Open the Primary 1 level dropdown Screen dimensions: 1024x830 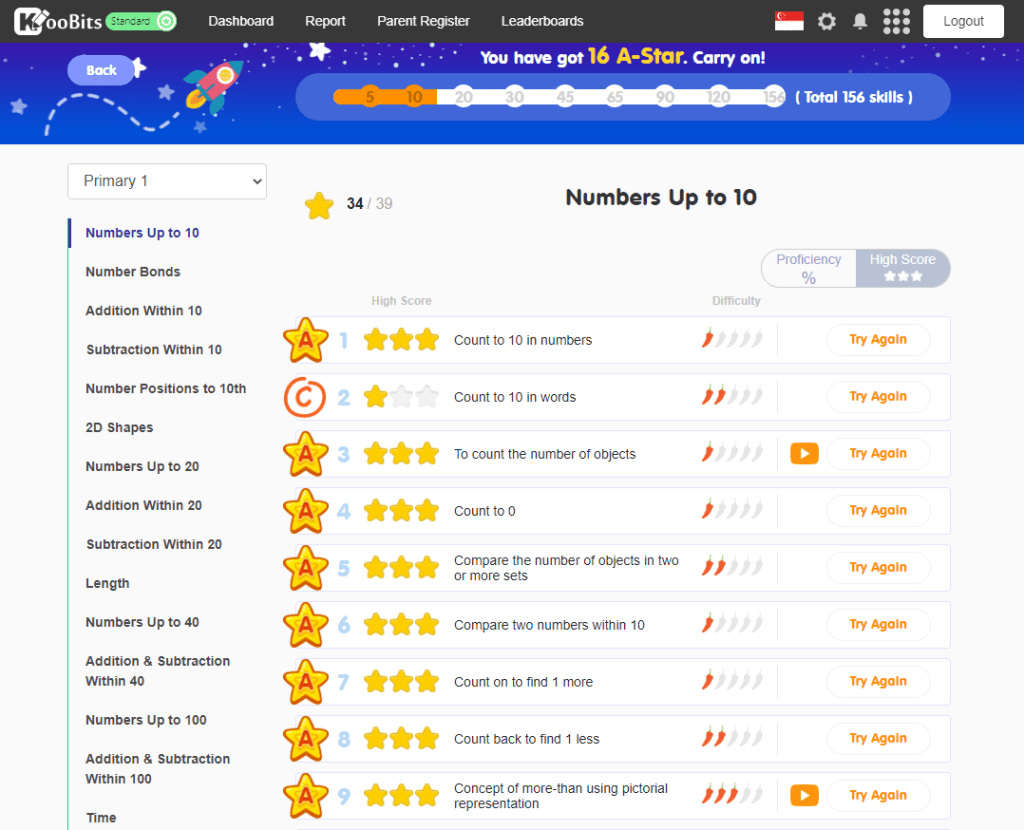coord(167,181)
